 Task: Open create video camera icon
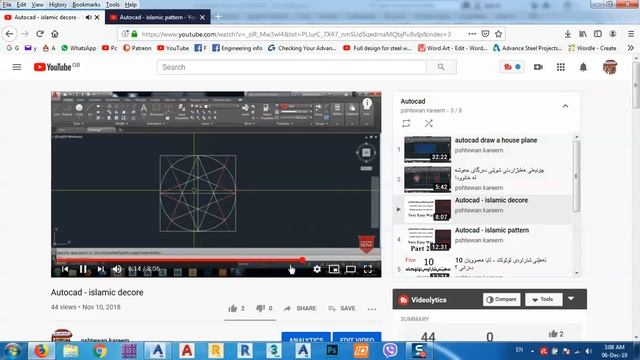pos(538,67)
